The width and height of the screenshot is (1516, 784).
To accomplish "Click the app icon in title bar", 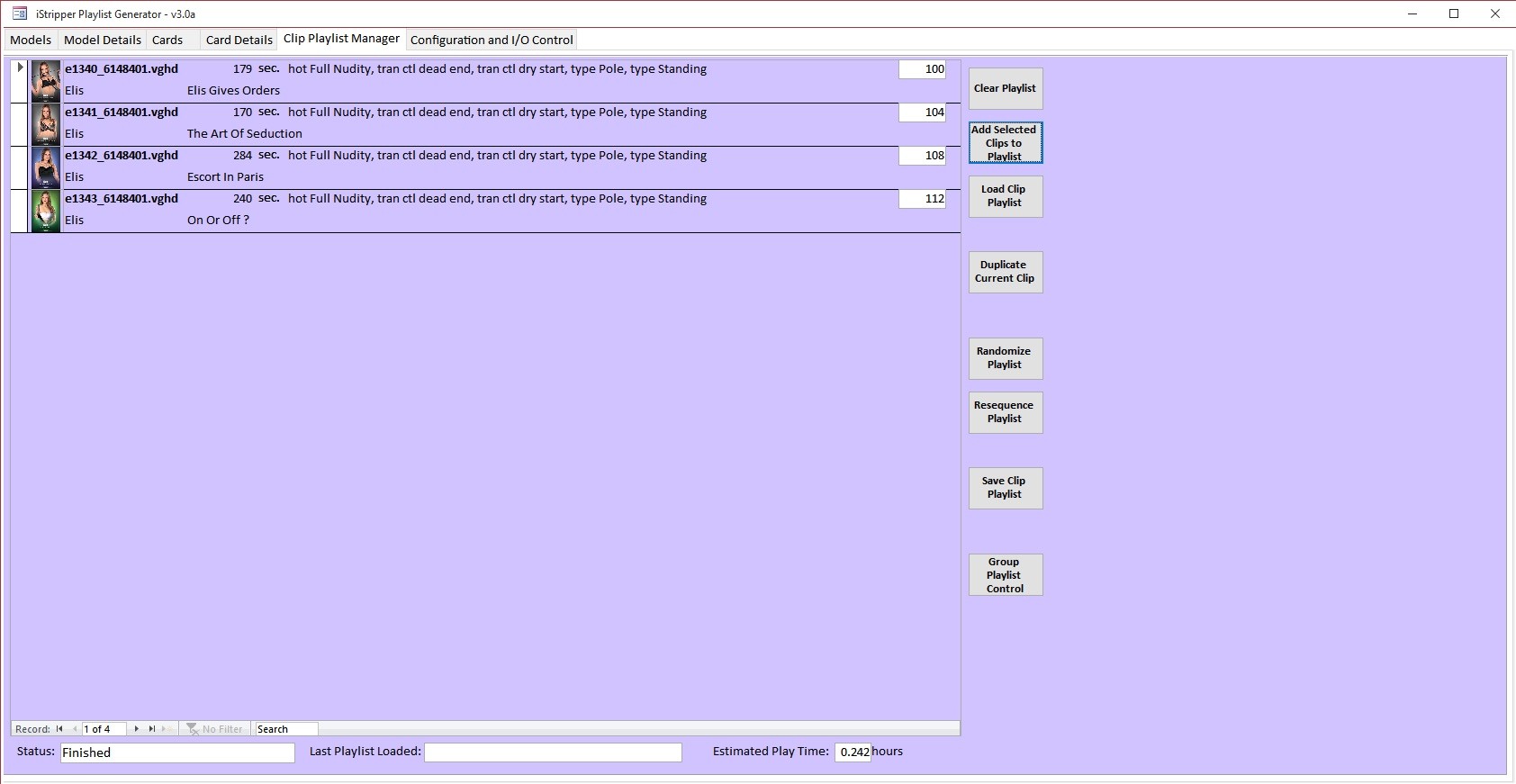I will tap(20, 14).
